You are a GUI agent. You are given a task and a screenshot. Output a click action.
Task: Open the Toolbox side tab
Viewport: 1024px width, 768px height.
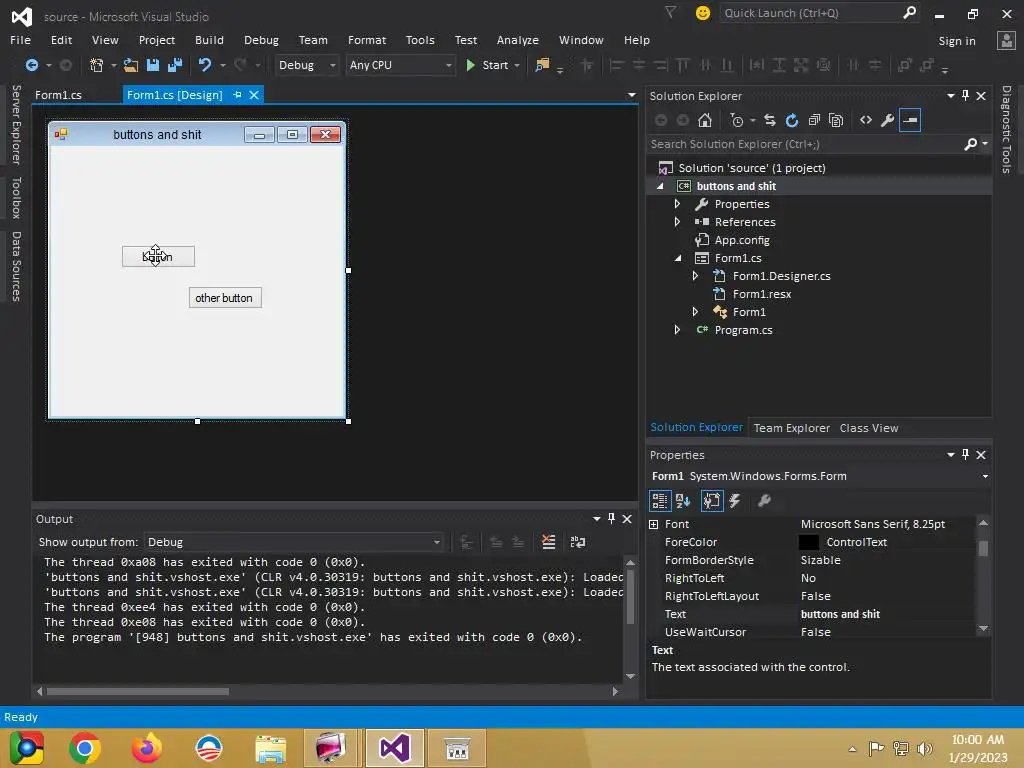tap(16, 197)
